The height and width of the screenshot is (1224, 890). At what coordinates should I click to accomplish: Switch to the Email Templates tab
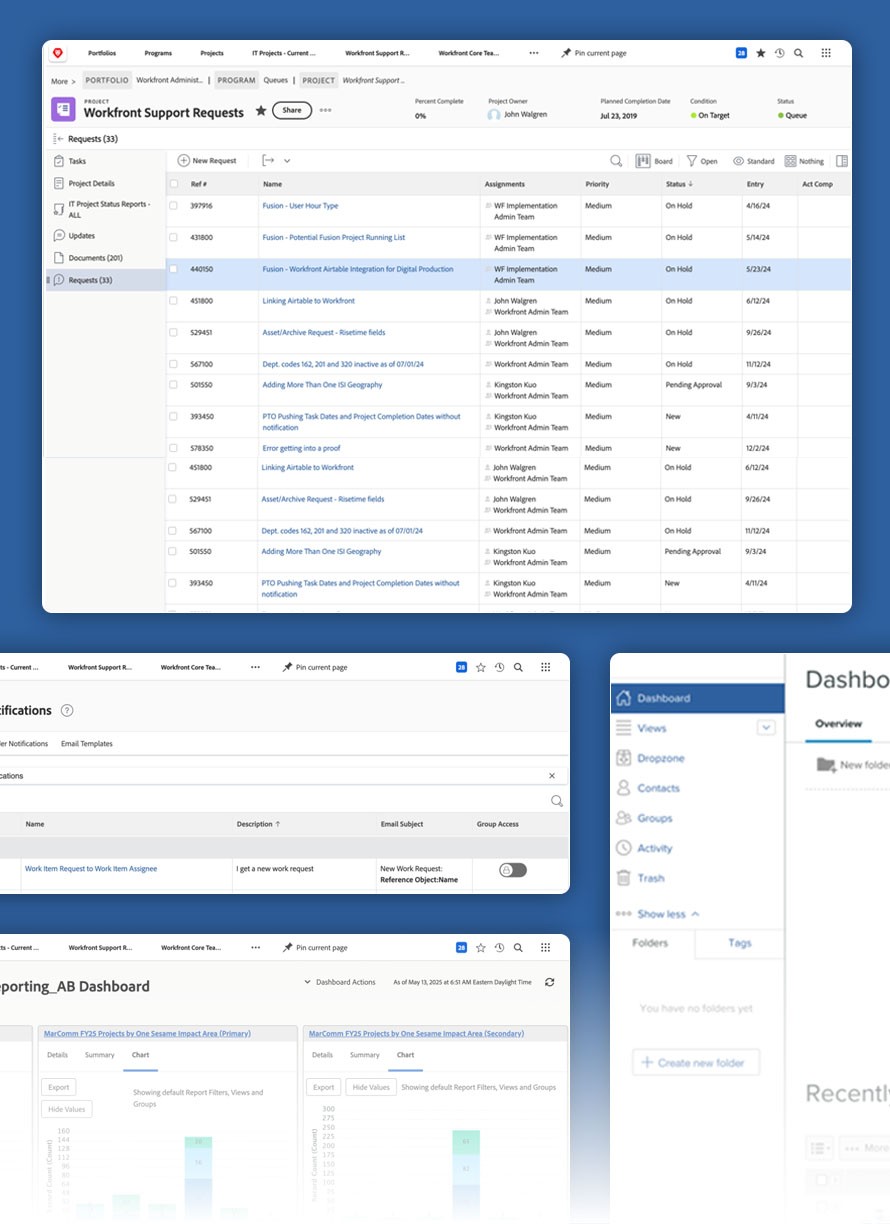coord(87,744)
